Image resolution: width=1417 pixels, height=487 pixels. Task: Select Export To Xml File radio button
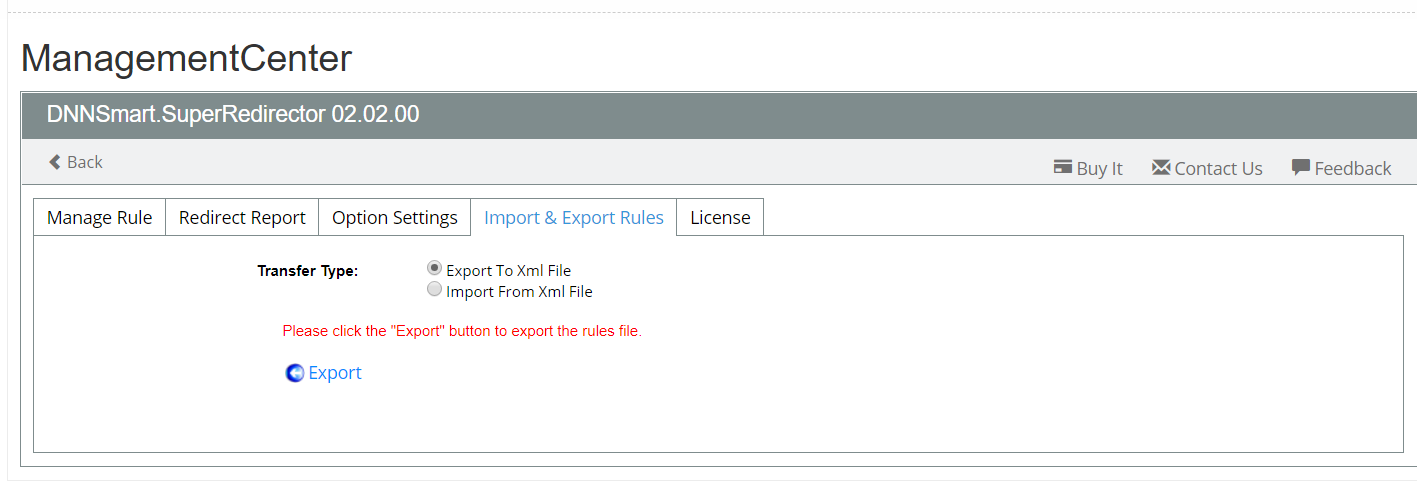click(434, 268)
